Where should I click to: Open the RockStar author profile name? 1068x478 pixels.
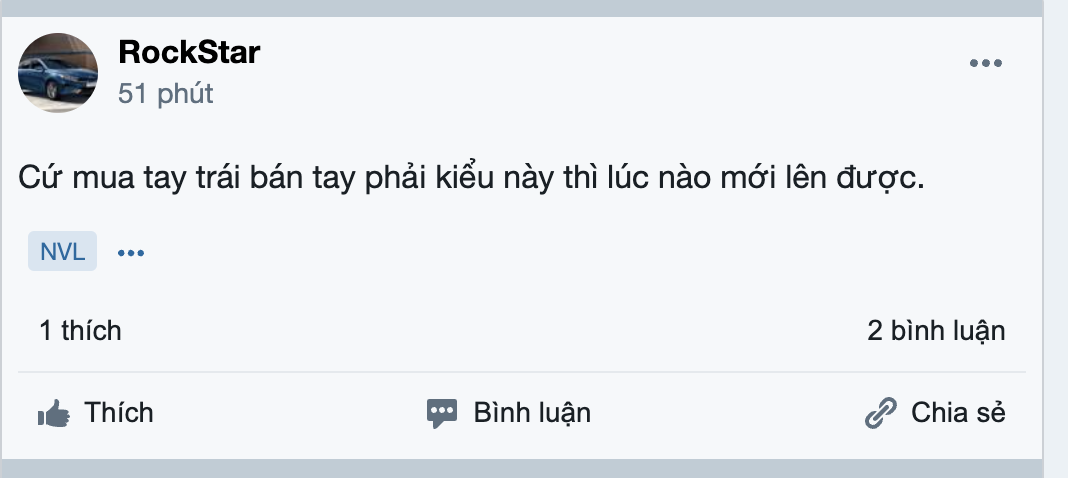189,52
